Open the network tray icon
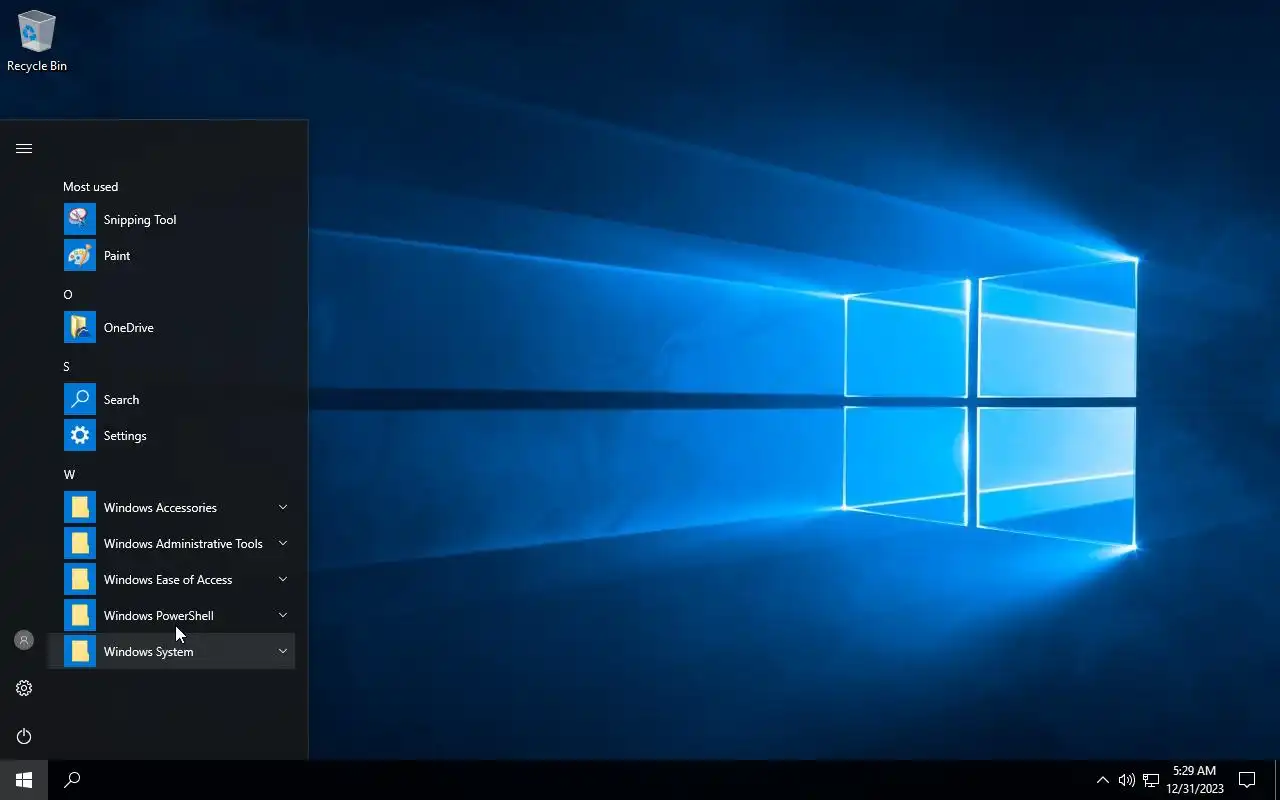The width and height of the screenshot is (1280, 800). pyautogui.click(x=1151, y=780)
